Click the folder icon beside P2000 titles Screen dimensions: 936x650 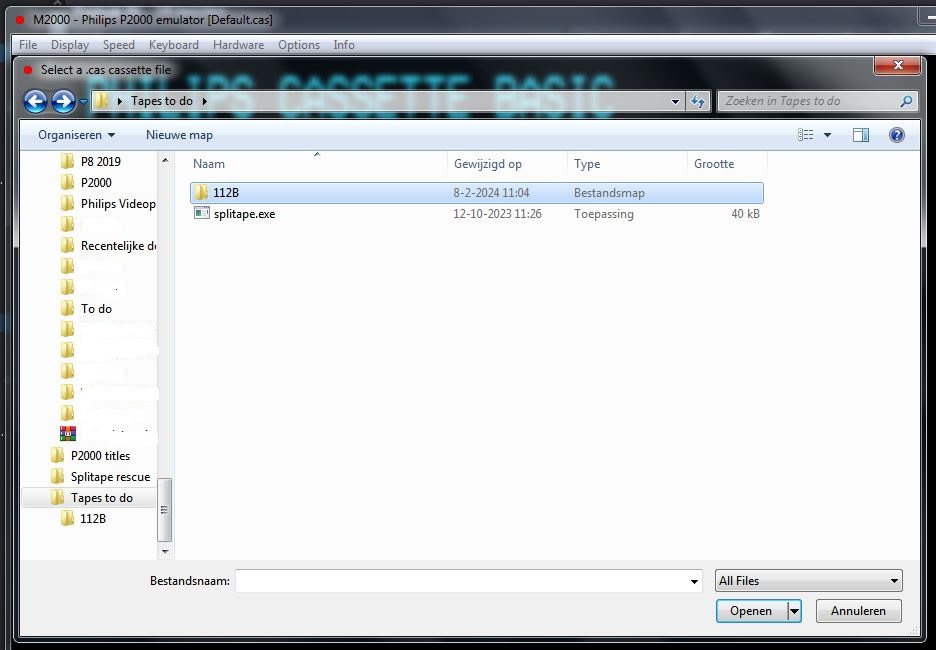pos(57,455)
